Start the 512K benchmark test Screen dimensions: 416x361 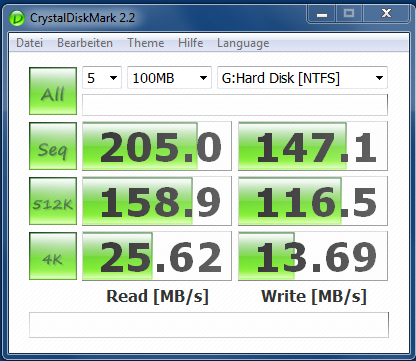pos(53,201)
